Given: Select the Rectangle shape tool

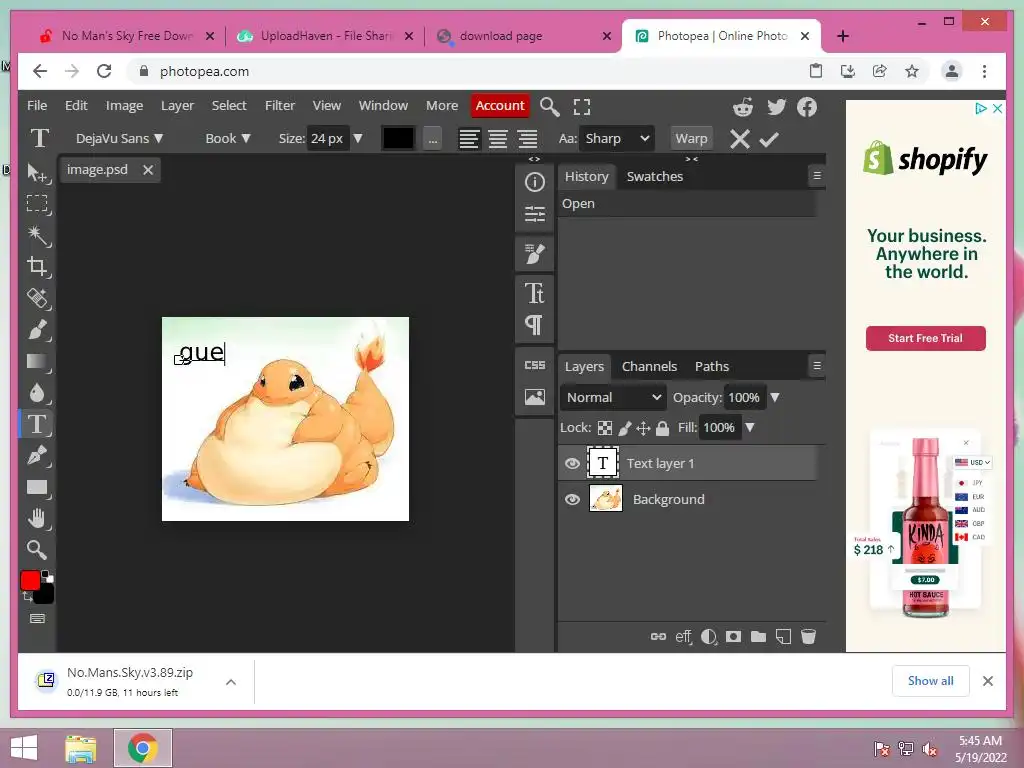Looking at the screenshot, I should pyautogui.click(x=37, y=487).
